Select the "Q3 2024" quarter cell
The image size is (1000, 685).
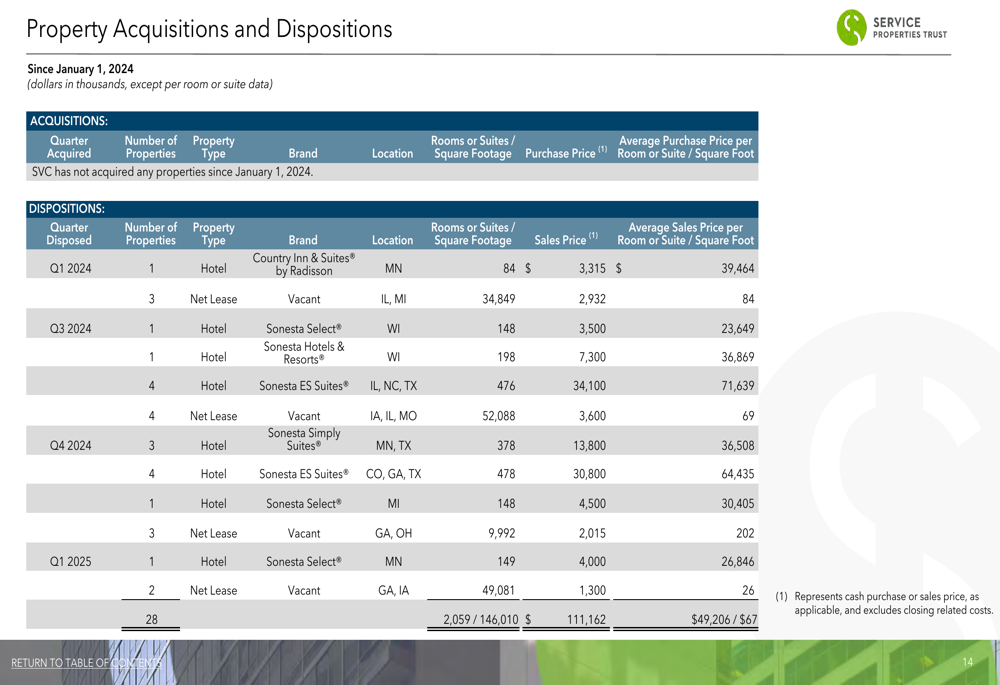70,328
